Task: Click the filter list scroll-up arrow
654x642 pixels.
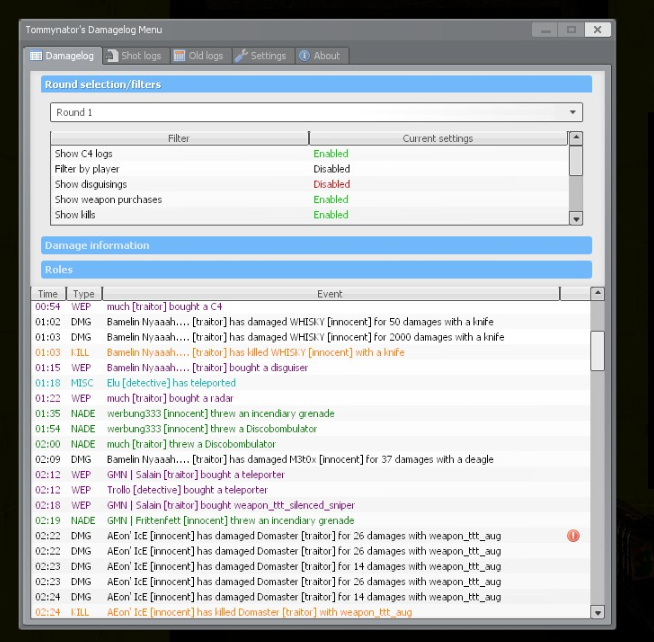Action: coord(576,138)
